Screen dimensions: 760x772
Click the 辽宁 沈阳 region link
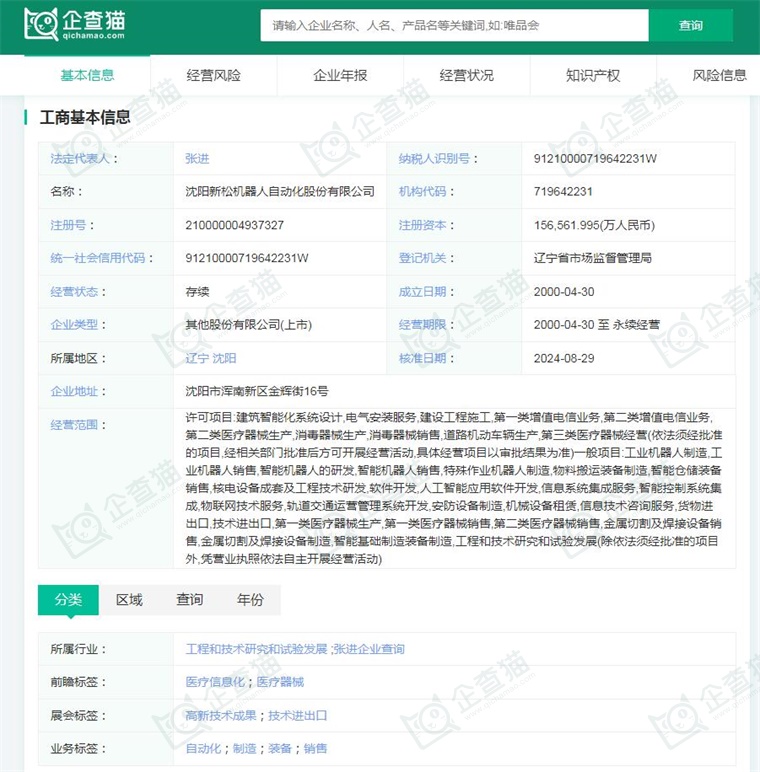coord(210,358)
